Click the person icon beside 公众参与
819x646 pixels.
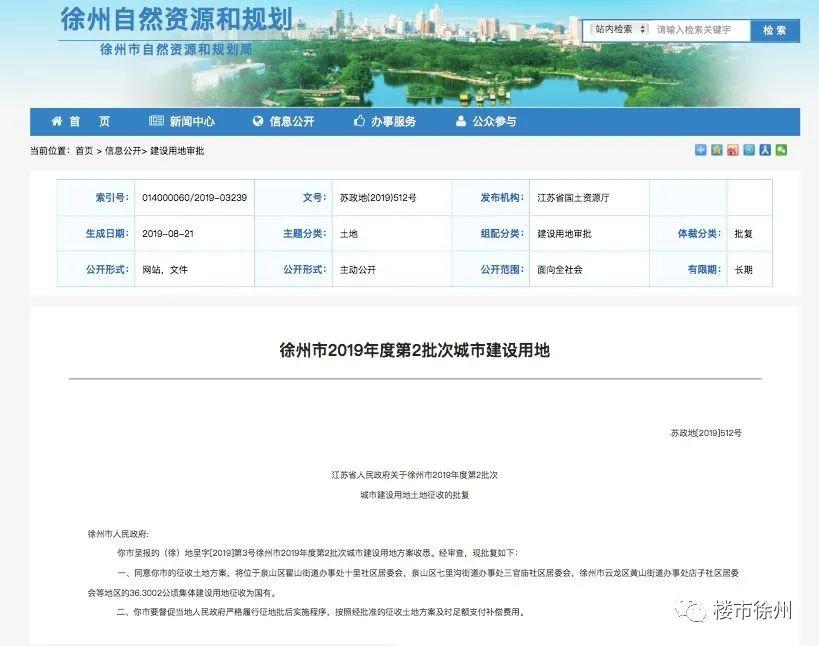coord(461,121)
